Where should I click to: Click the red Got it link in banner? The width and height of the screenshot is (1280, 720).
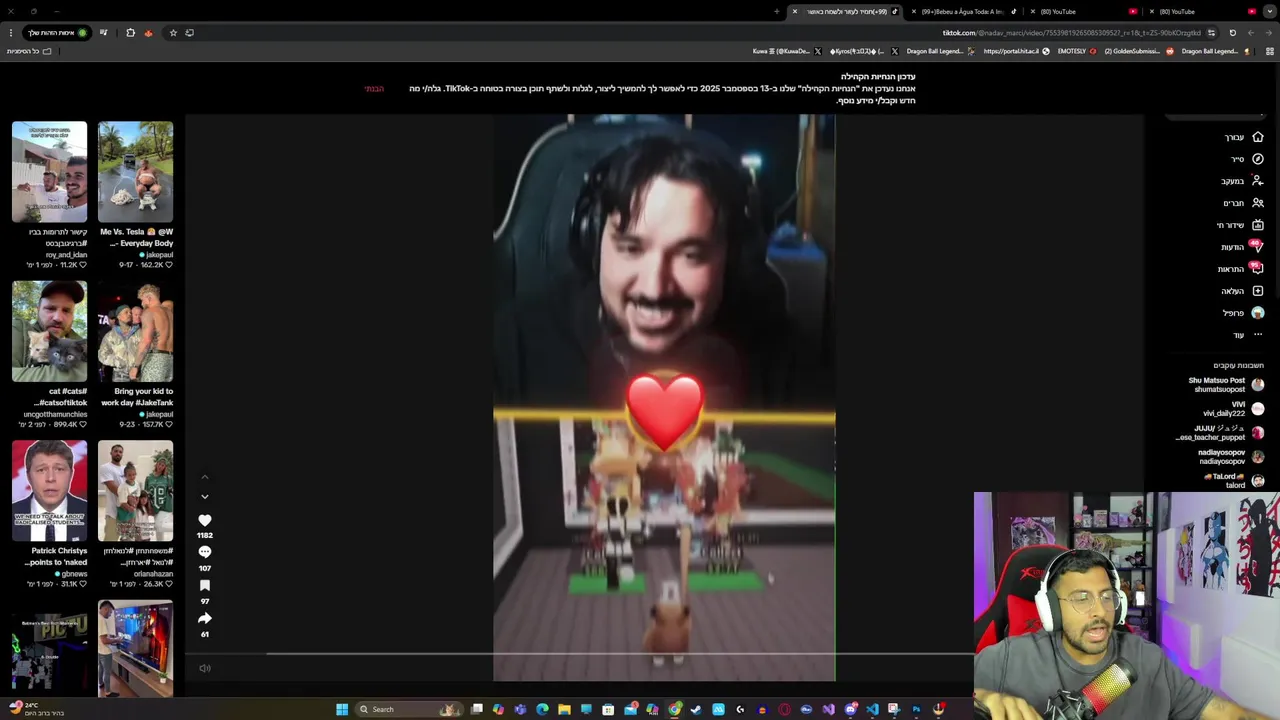coord(374,89)
